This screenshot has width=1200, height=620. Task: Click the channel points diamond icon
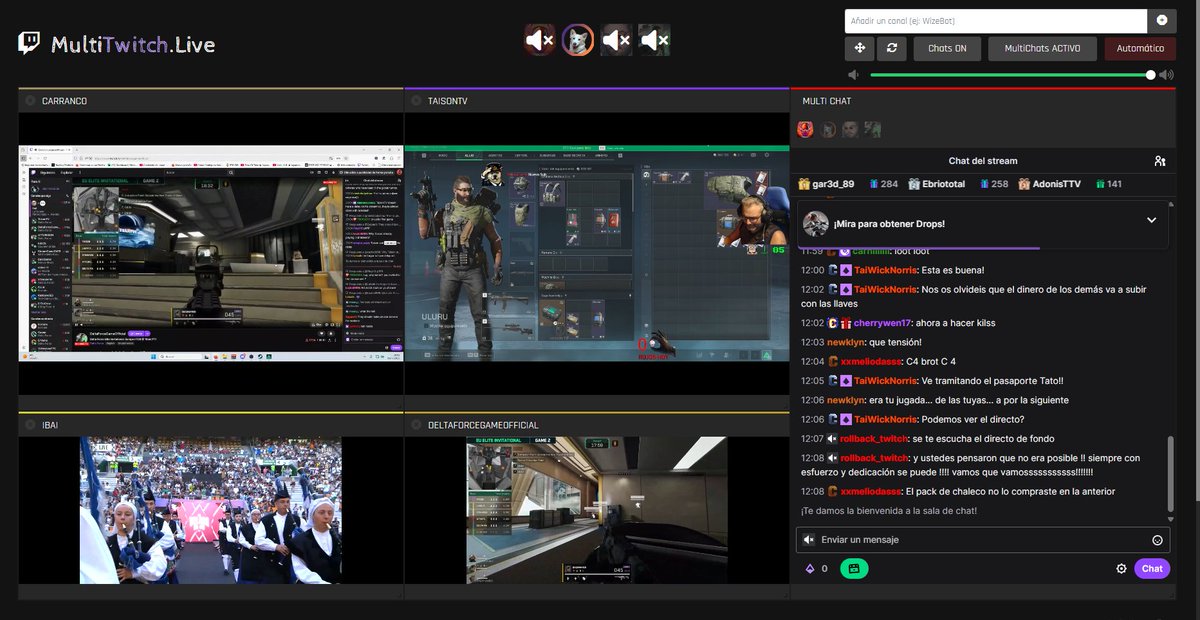click(x=810, y=568)
